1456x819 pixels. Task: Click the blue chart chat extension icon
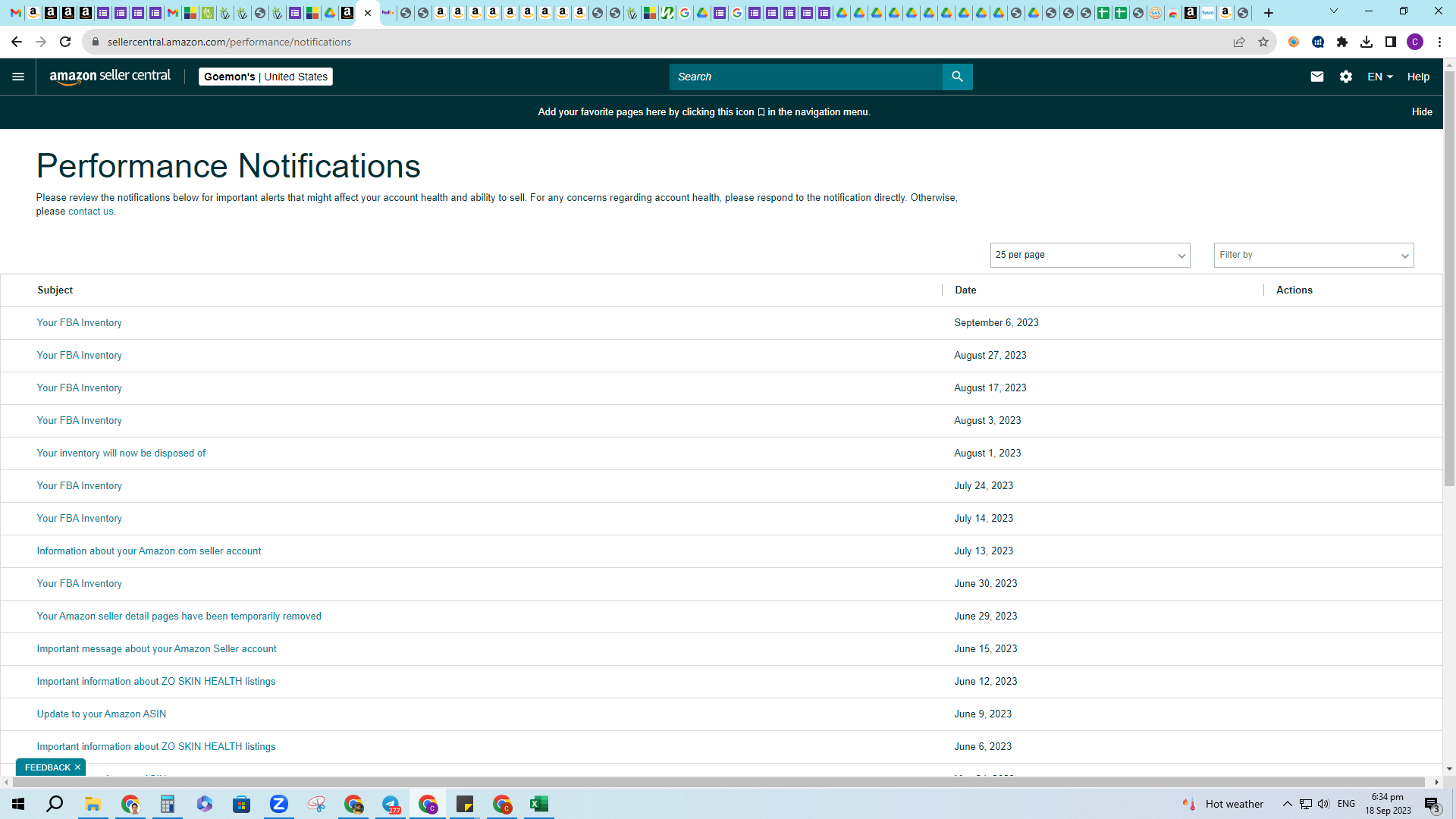[1318, 42]
